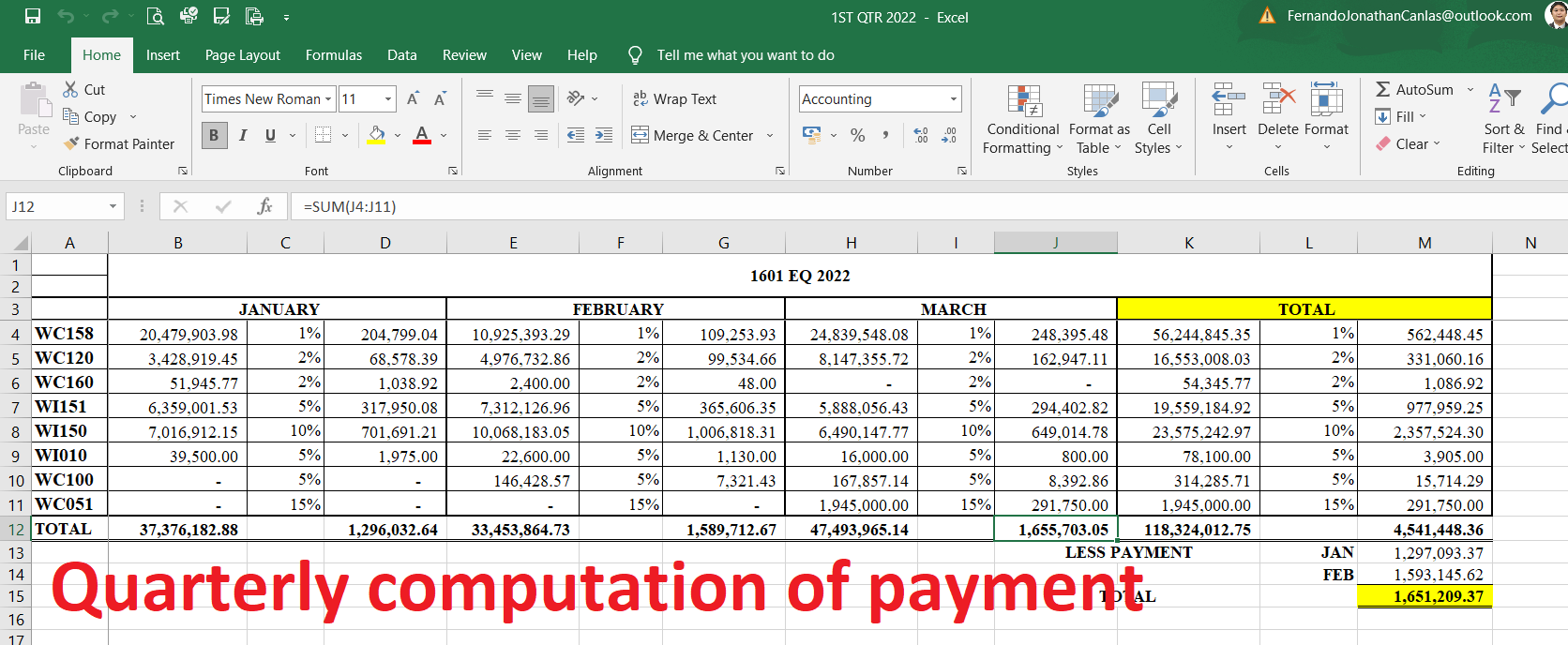The height and width of the screenshot is (645, 1568).
Task: Select Bottom Align vertical alignment
Action: (x=541, y=98)
